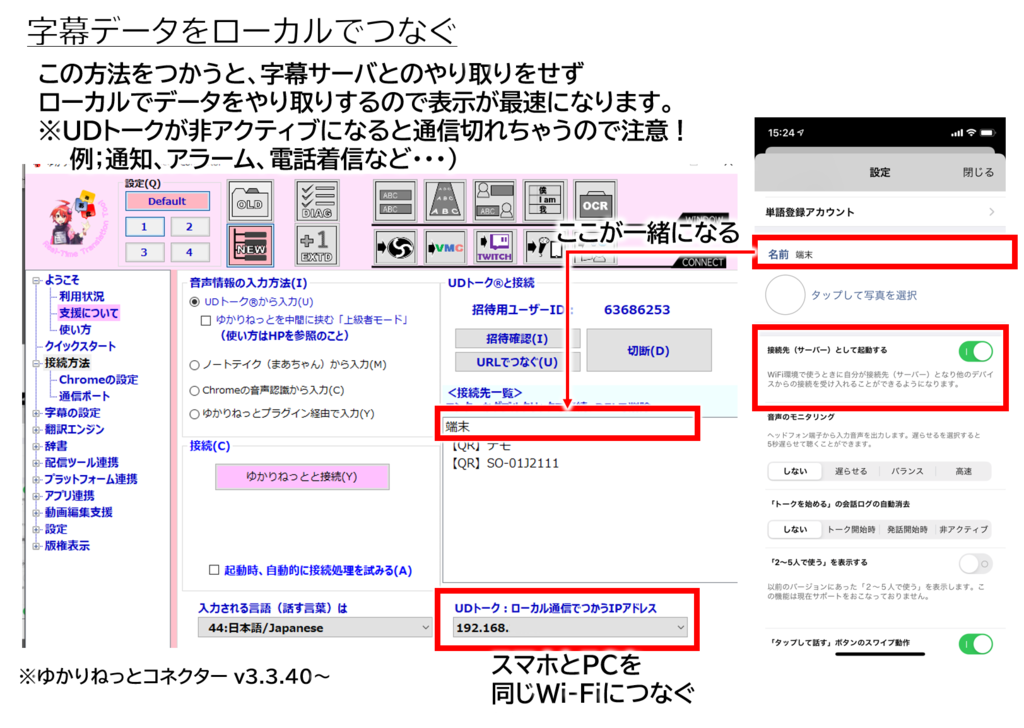Toggle '接続先(サーバー)として起動する' switch
This screenshot has width=1024, height=728.
(976, 351)
